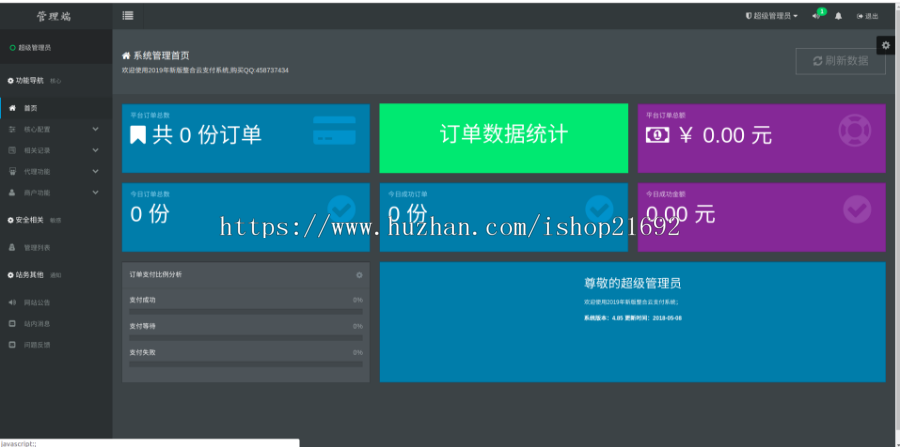900x448 pixels.
Task: Expand the 商户功能 chevron
Action: click(x=95, y=192)
